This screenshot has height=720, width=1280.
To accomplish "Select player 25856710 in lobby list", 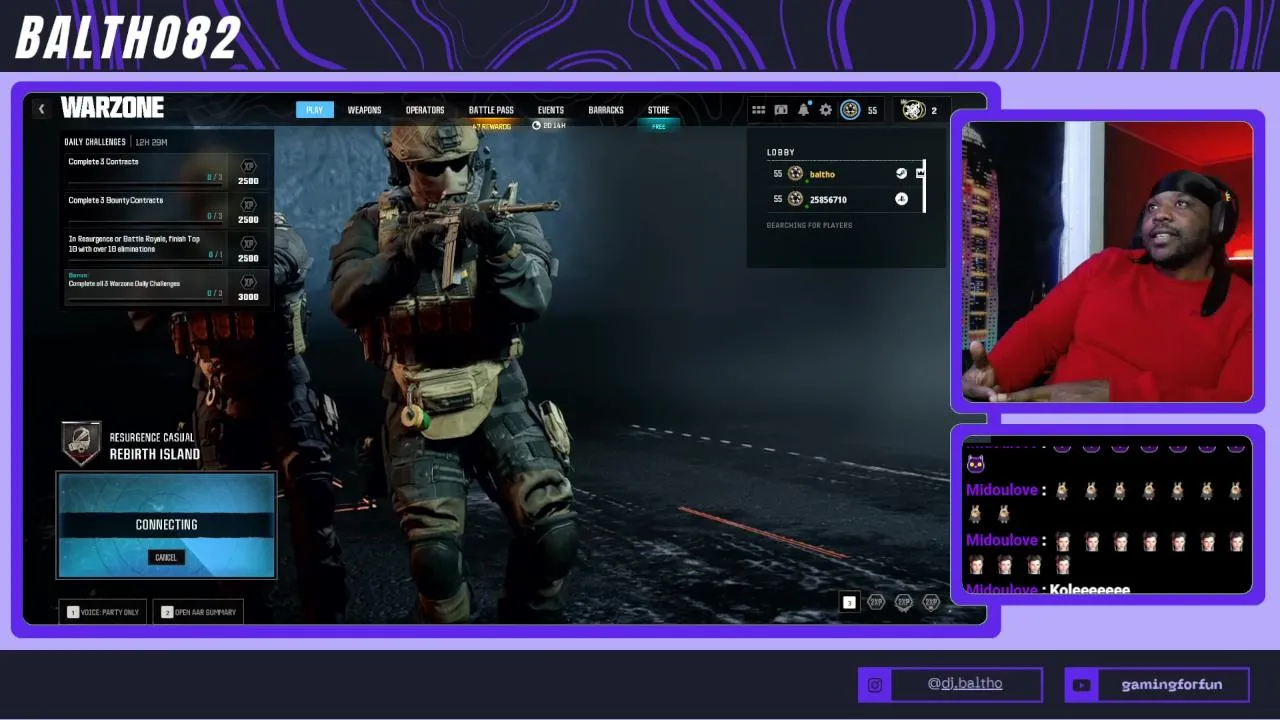I will (x=842, y=199).
